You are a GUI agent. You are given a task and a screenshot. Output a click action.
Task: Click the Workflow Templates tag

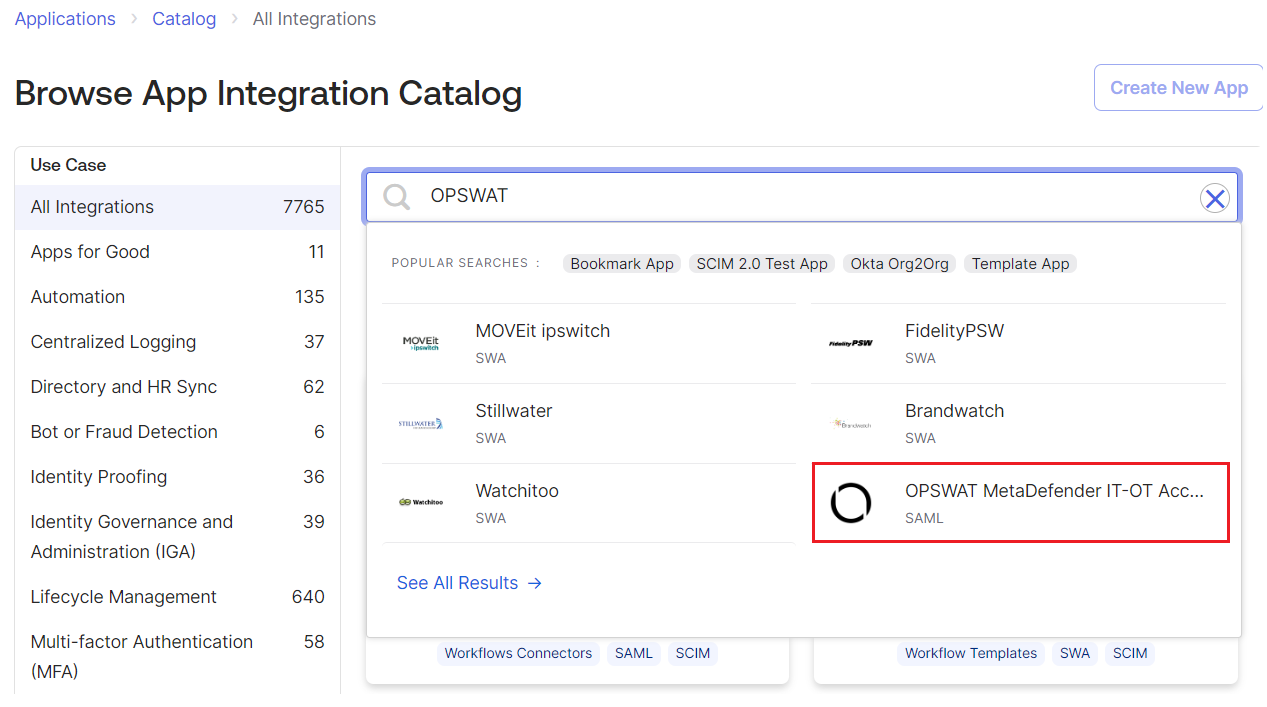point(971,654)
